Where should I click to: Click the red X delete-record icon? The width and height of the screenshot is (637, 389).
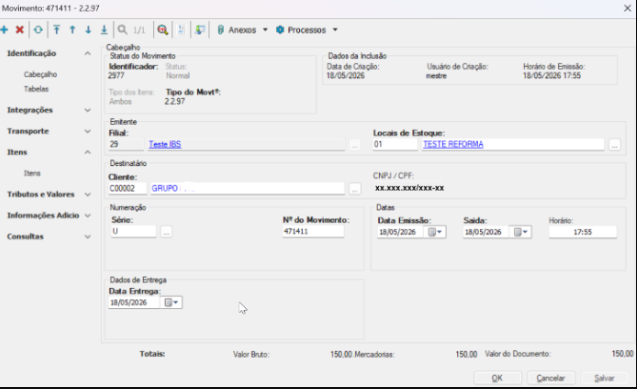tap(20, 30)
